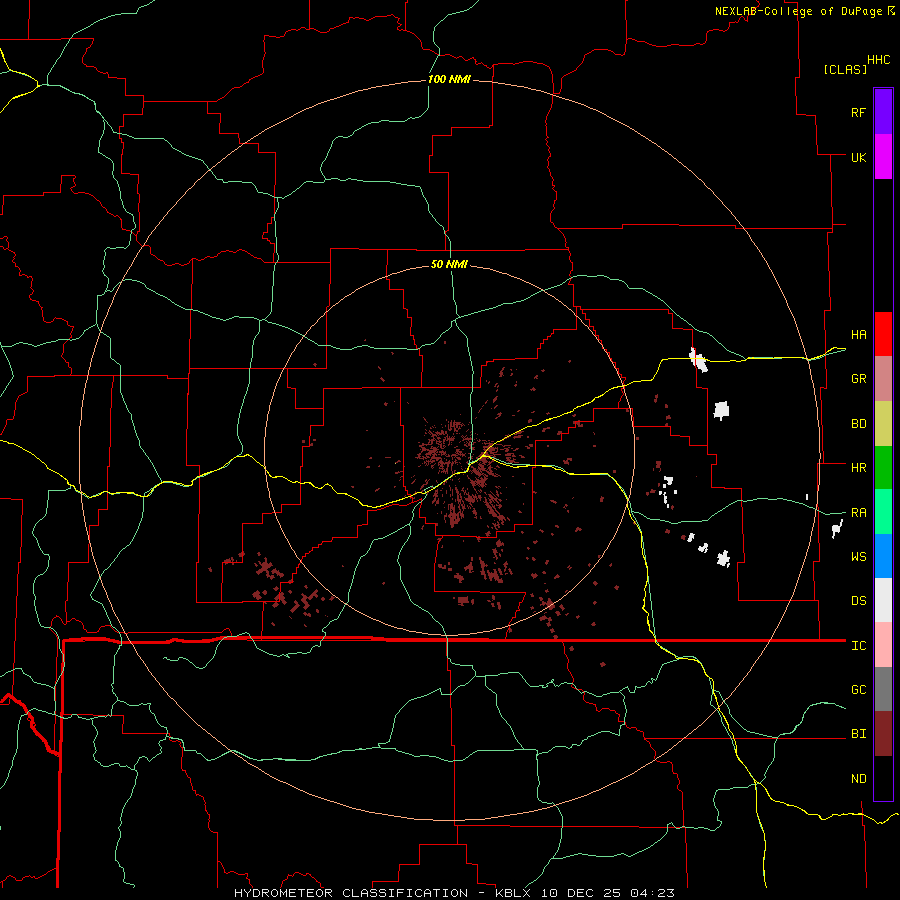Pick the RA light-green legend swatch
Screen dimensions: 900x900
(x=883, y=512)
